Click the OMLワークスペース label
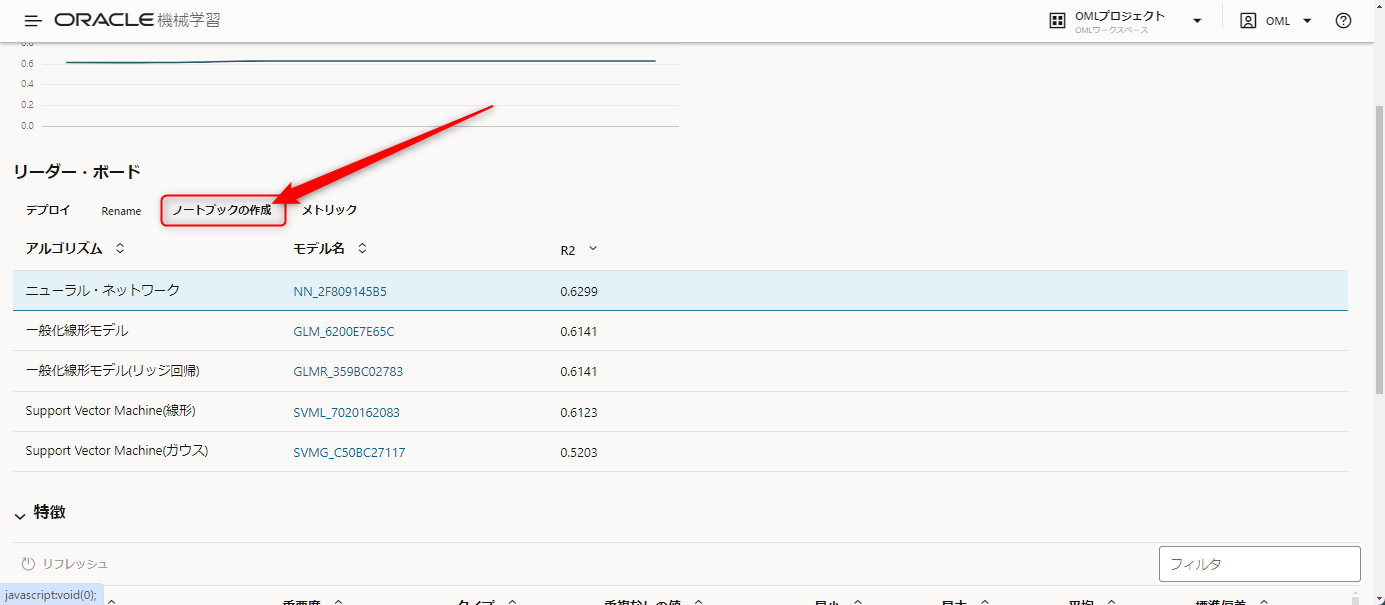This screenshot has height=605, width=1385. coord(1112,30)
